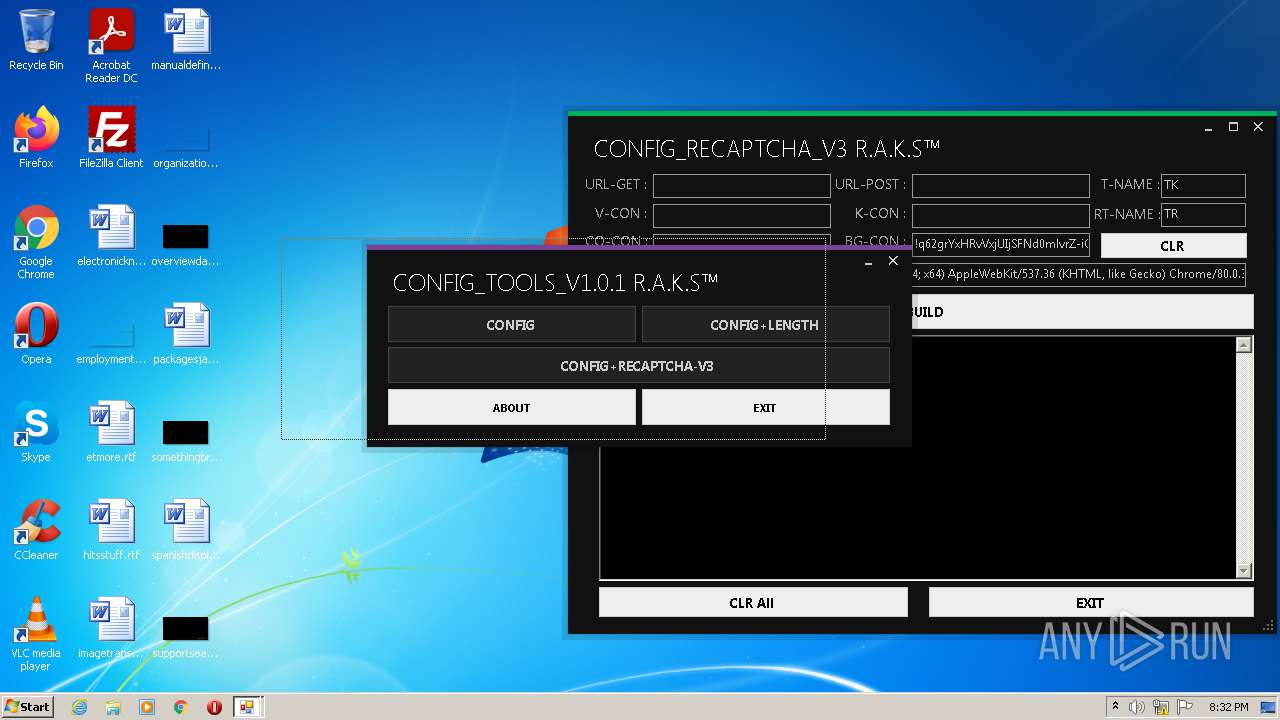
Task: Launch VLC media player shortcut
Action: click(x=36, y=635)
